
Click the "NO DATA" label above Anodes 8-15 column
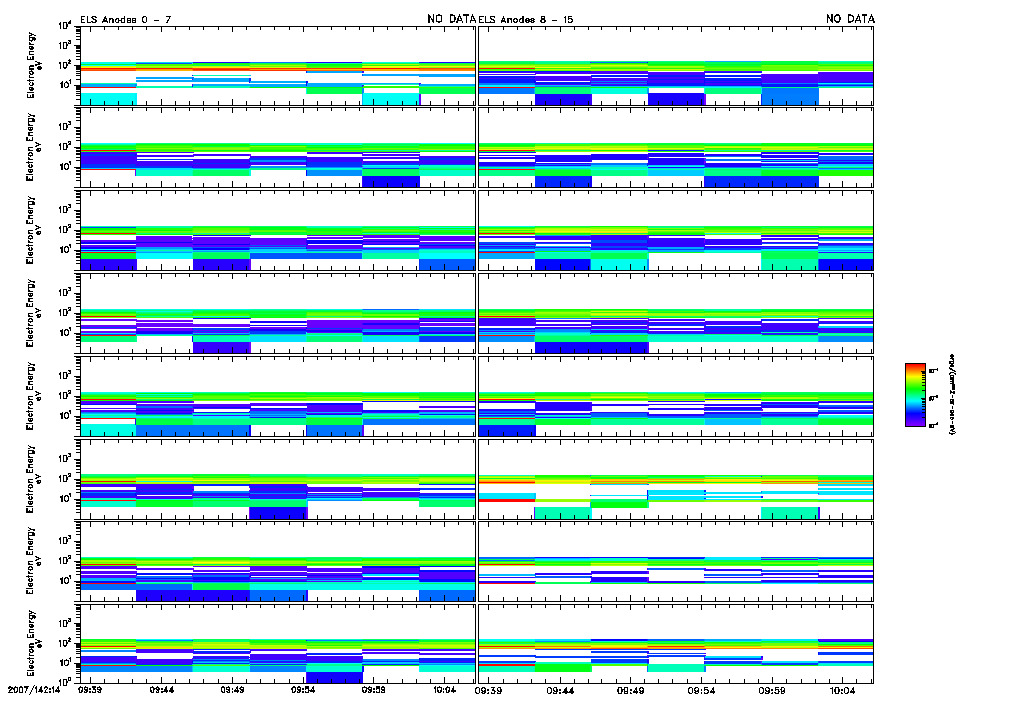tap(850, 19)
